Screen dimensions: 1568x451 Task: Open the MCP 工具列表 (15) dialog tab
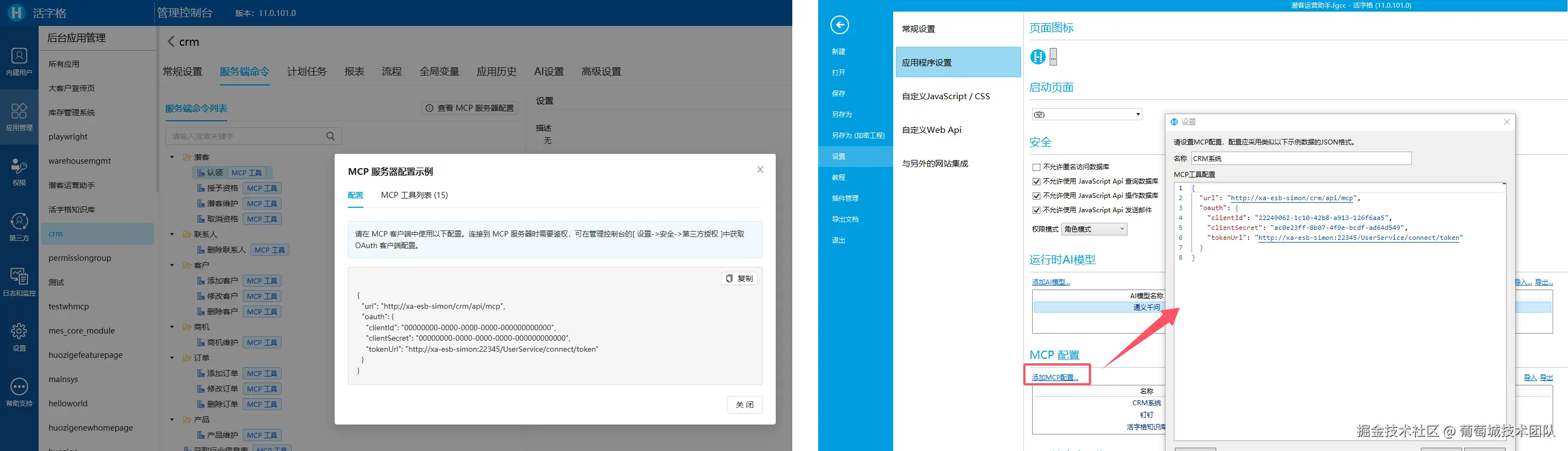point(415,195)
